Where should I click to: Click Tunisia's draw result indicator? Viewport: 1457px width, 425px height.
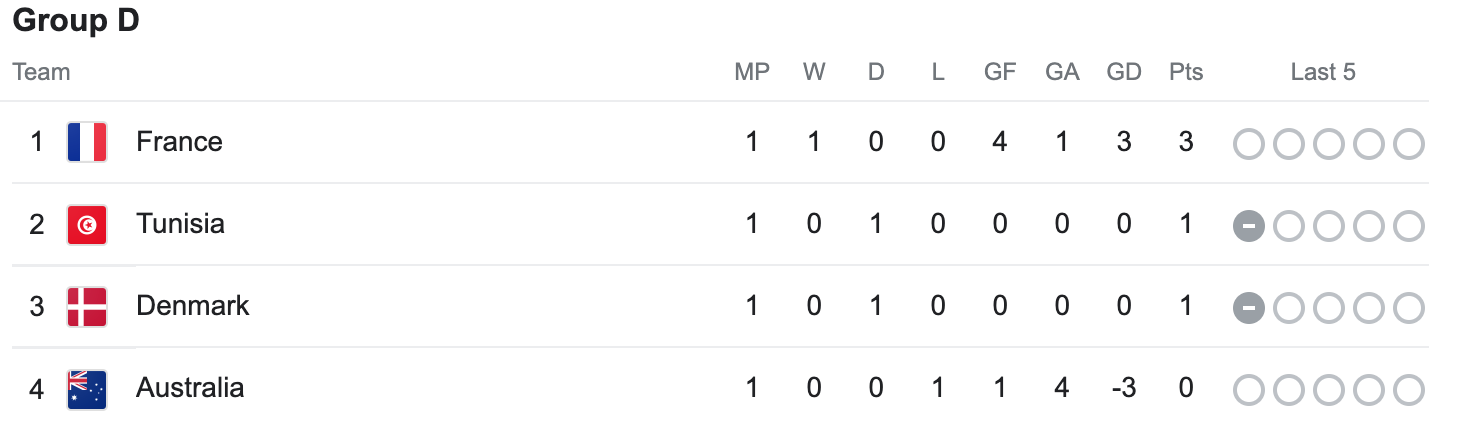tap(1249, 226)
